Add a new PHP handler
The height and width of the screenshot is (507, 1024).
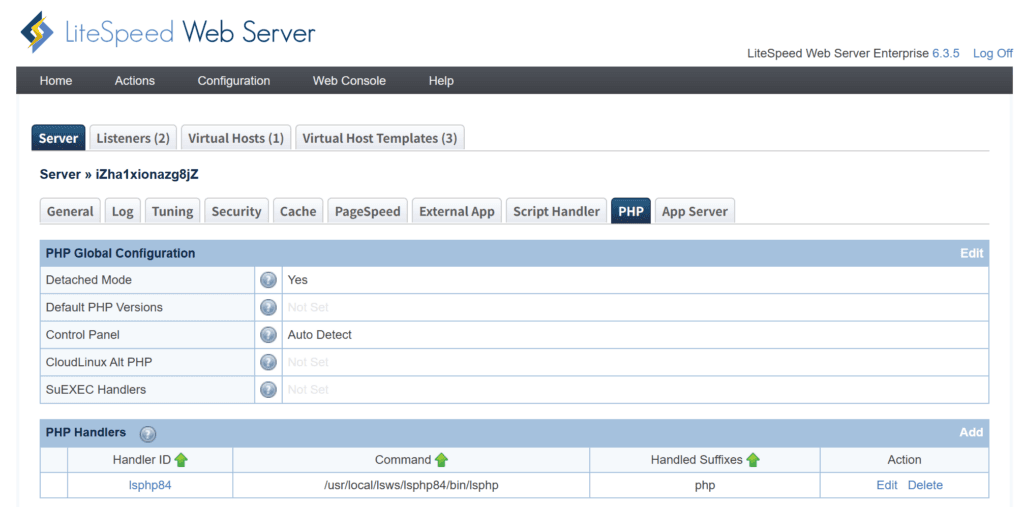coord(971,433)
